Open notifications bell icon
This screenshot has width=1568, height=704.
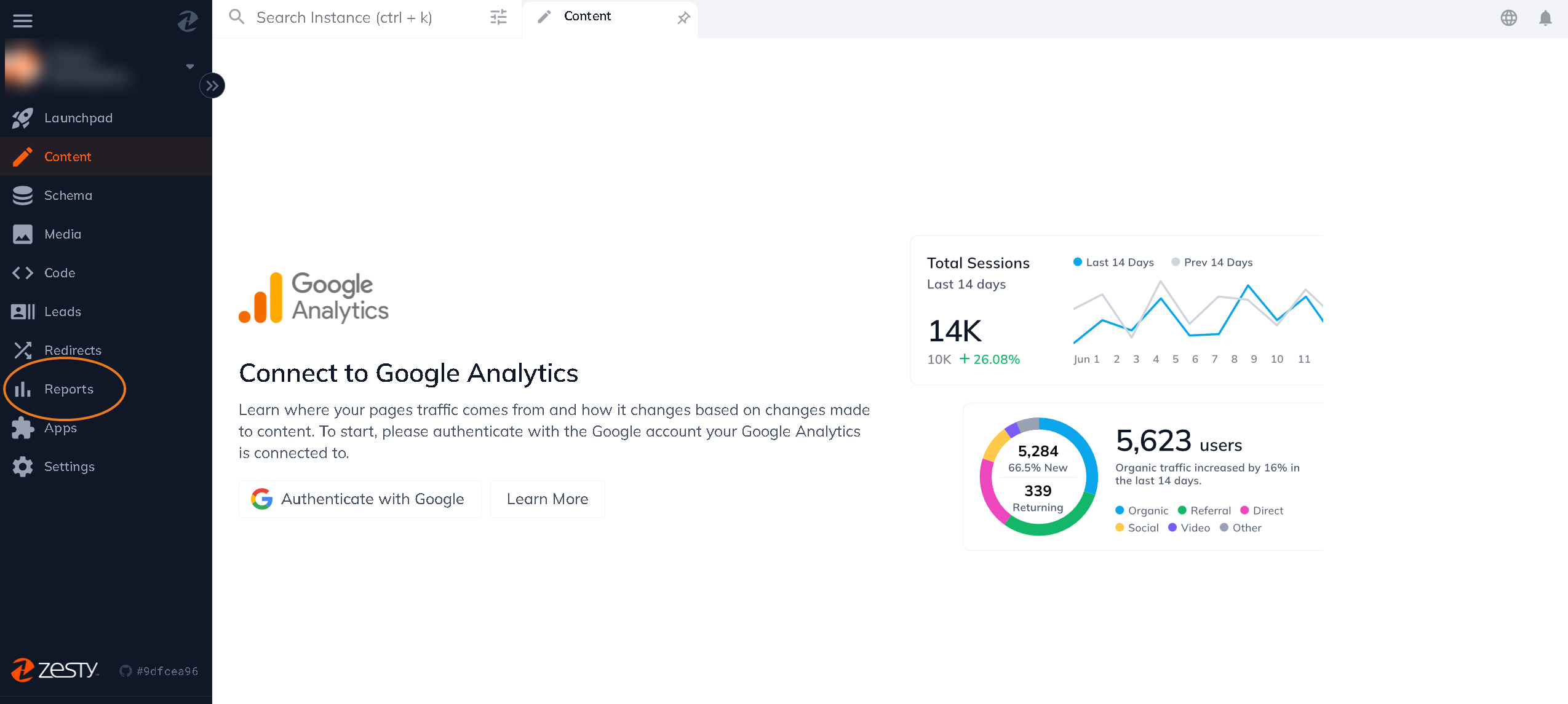[1545, 18]
